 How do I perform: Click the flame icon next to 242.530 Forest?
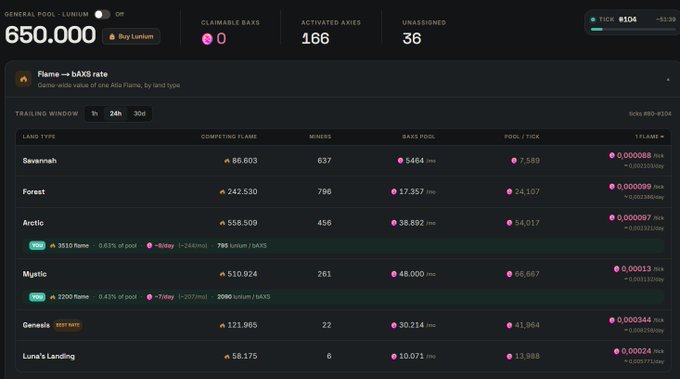222,192
